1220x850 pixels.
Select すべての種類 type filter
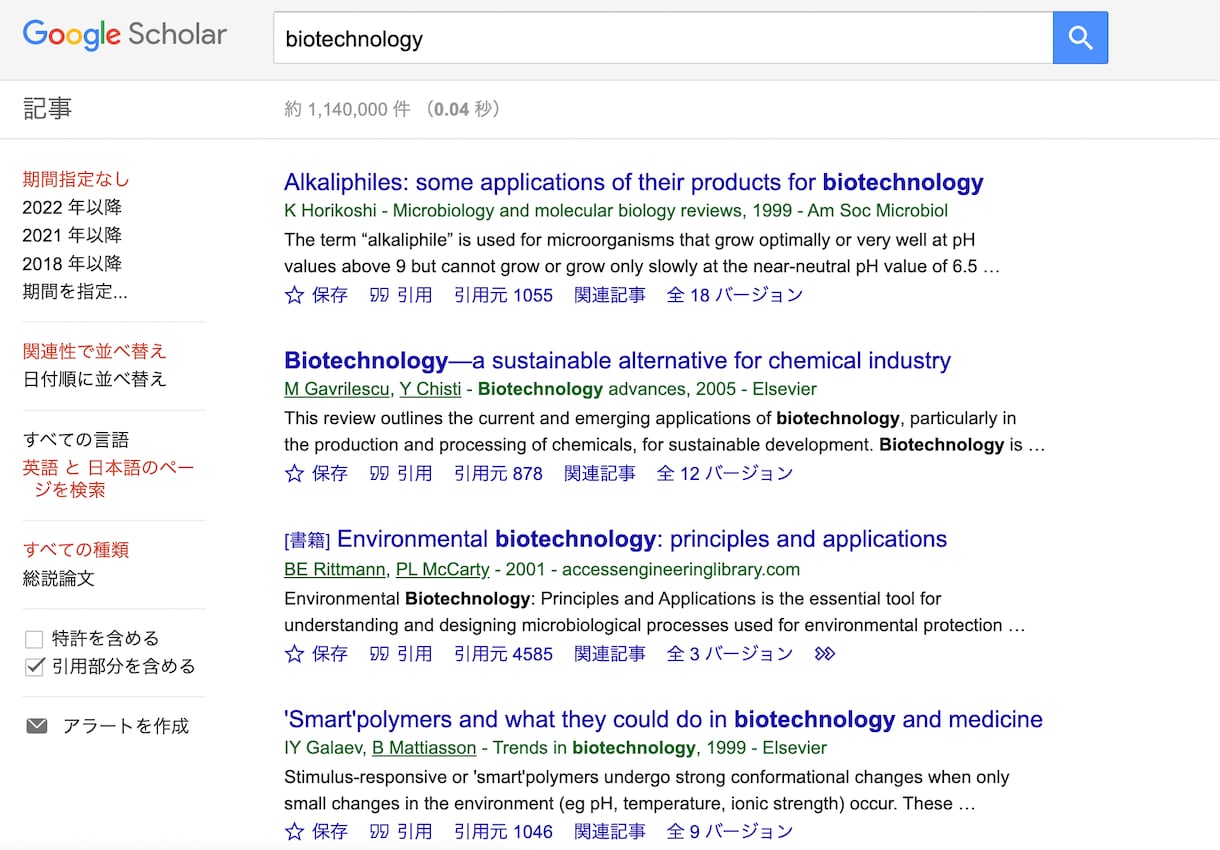click(76, 550)
